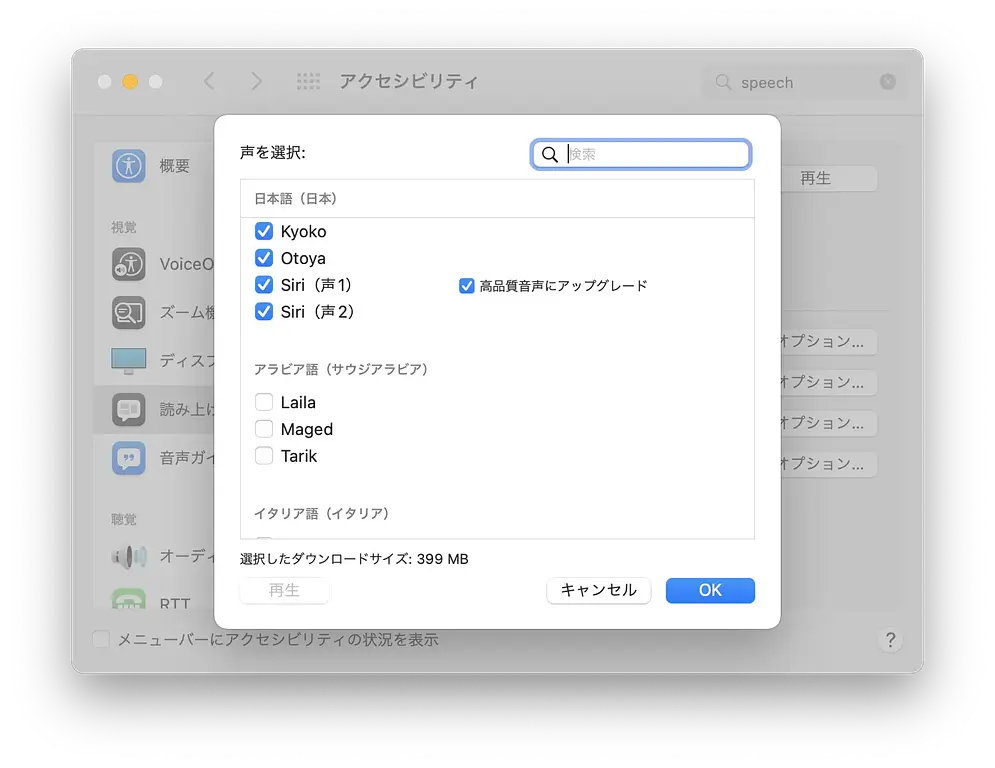The image size is (995, 768).
Task: Click inside the 検索 voice search field
Action: (x=640, y=154)
